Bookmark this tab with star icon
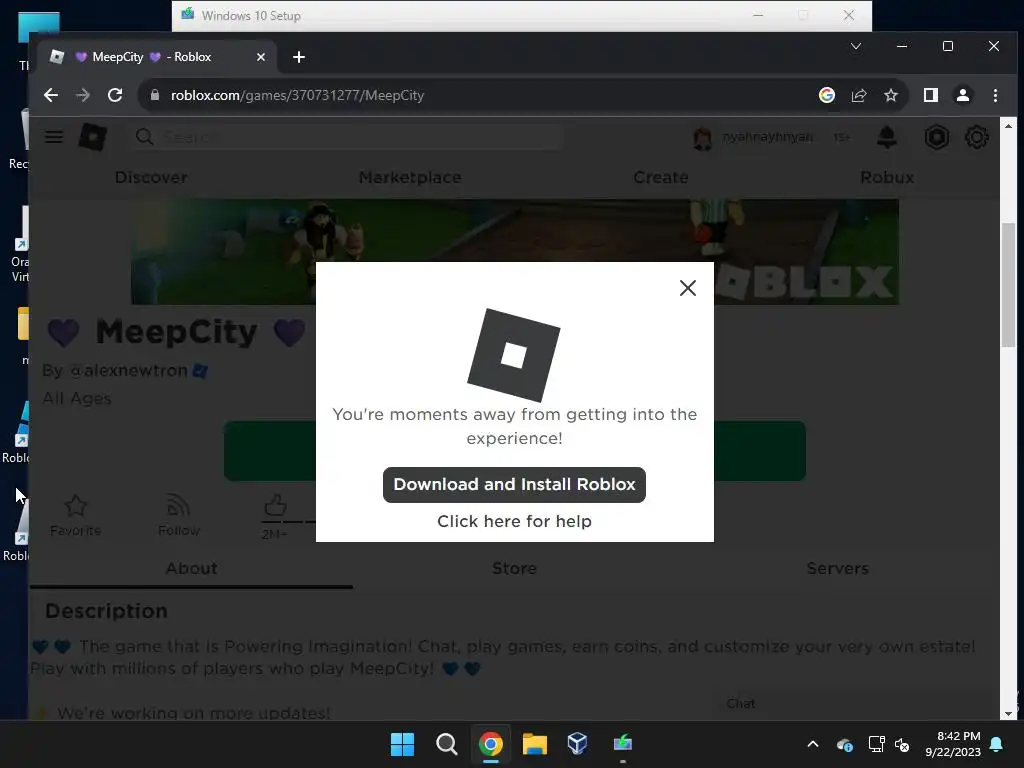This screenshot has height=768, width=1024. click(x=891, y=95)
